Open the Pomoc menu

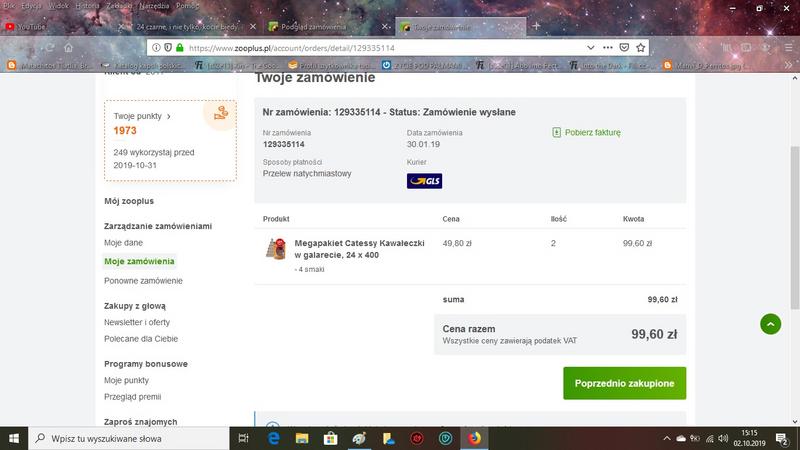coord(187,6)
